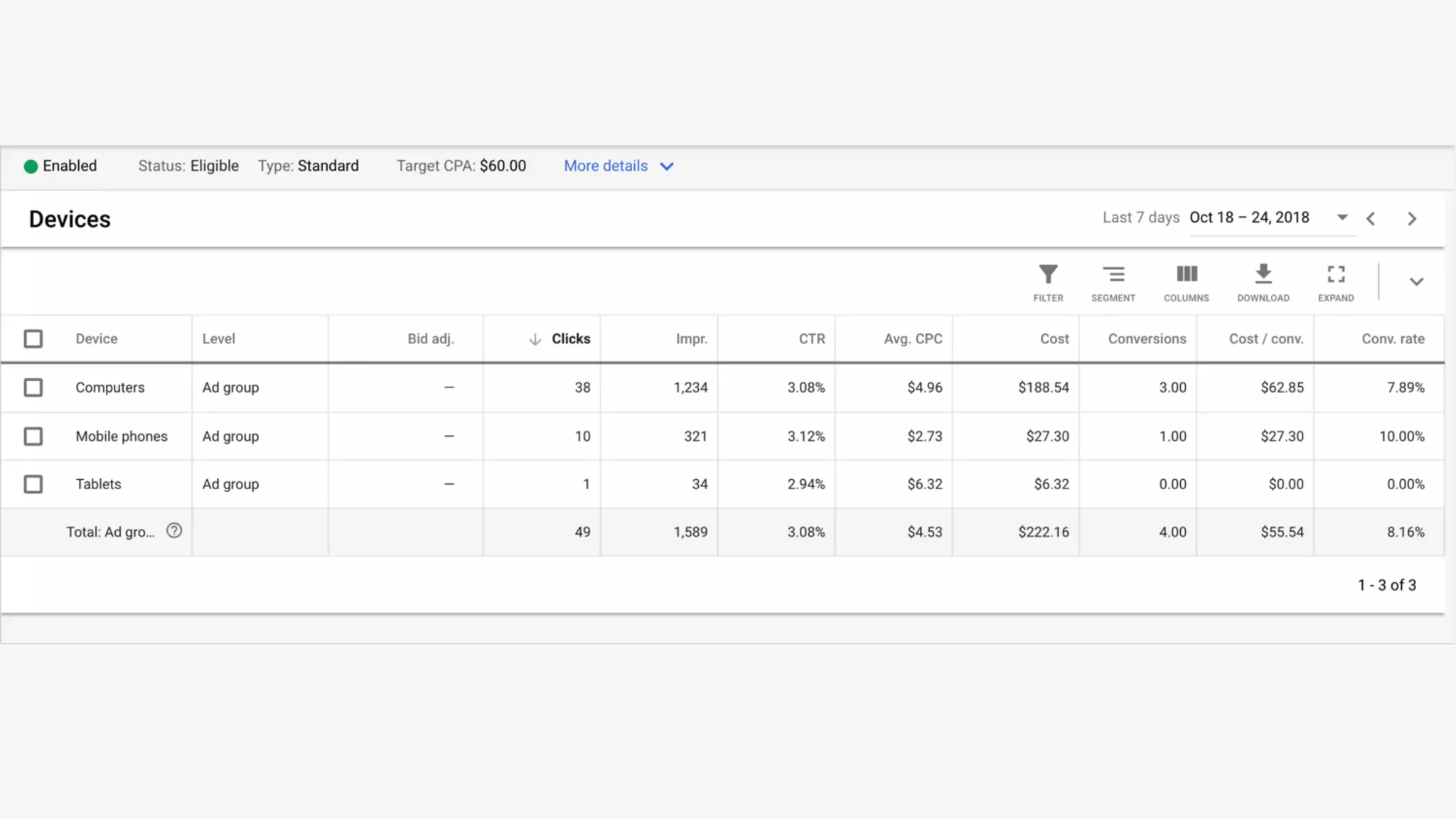Go to previous date range arrow

pos(1371,219)
